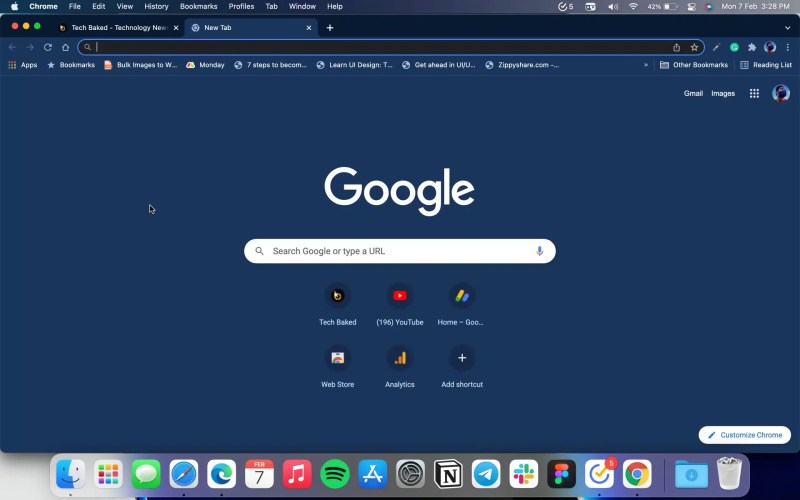Open the Web Store shortcut
Screen dimensions: 800x500
point(337,367)
